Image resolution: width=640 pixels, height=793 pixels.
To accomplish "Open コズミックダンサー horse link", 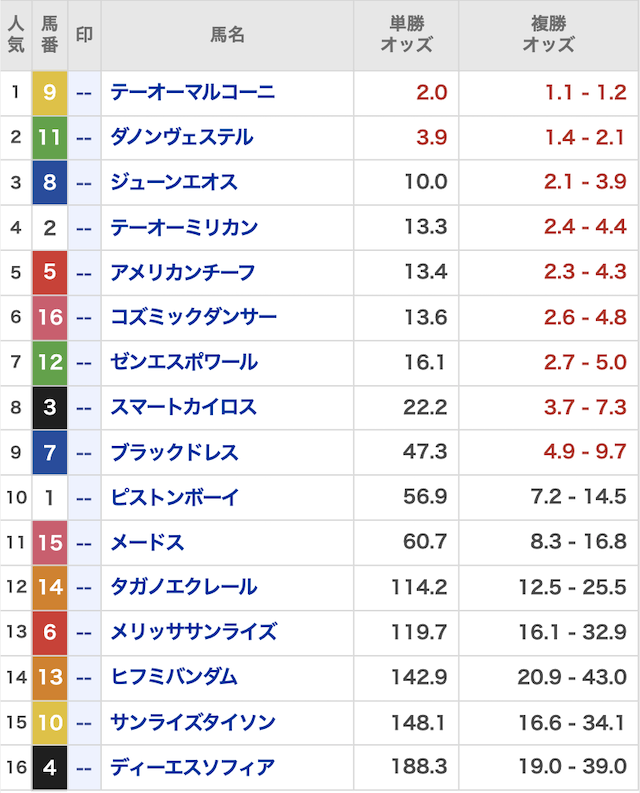I will coord(193,318).
